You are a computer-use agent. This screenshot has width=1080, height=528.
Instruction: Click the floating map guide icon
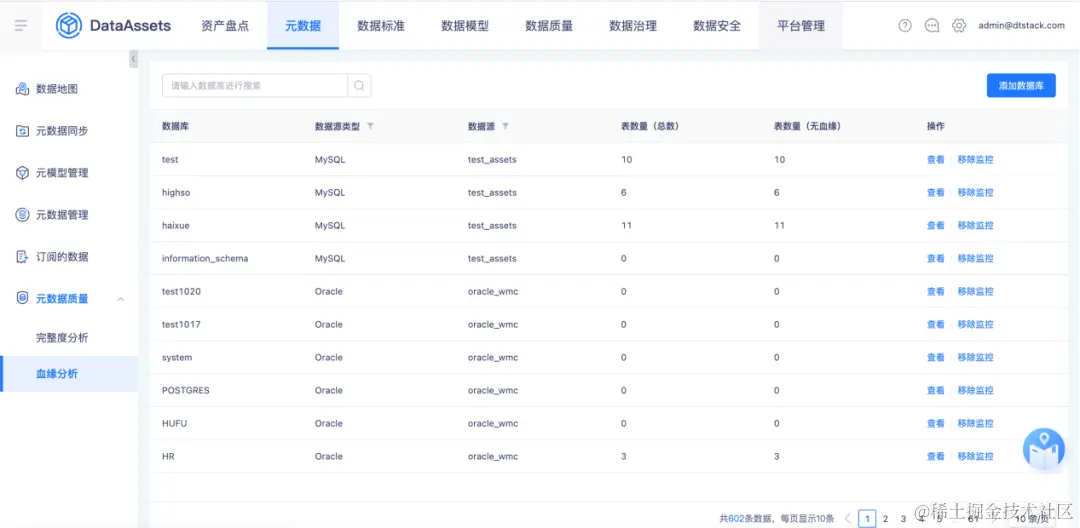tap(1044, 450)
